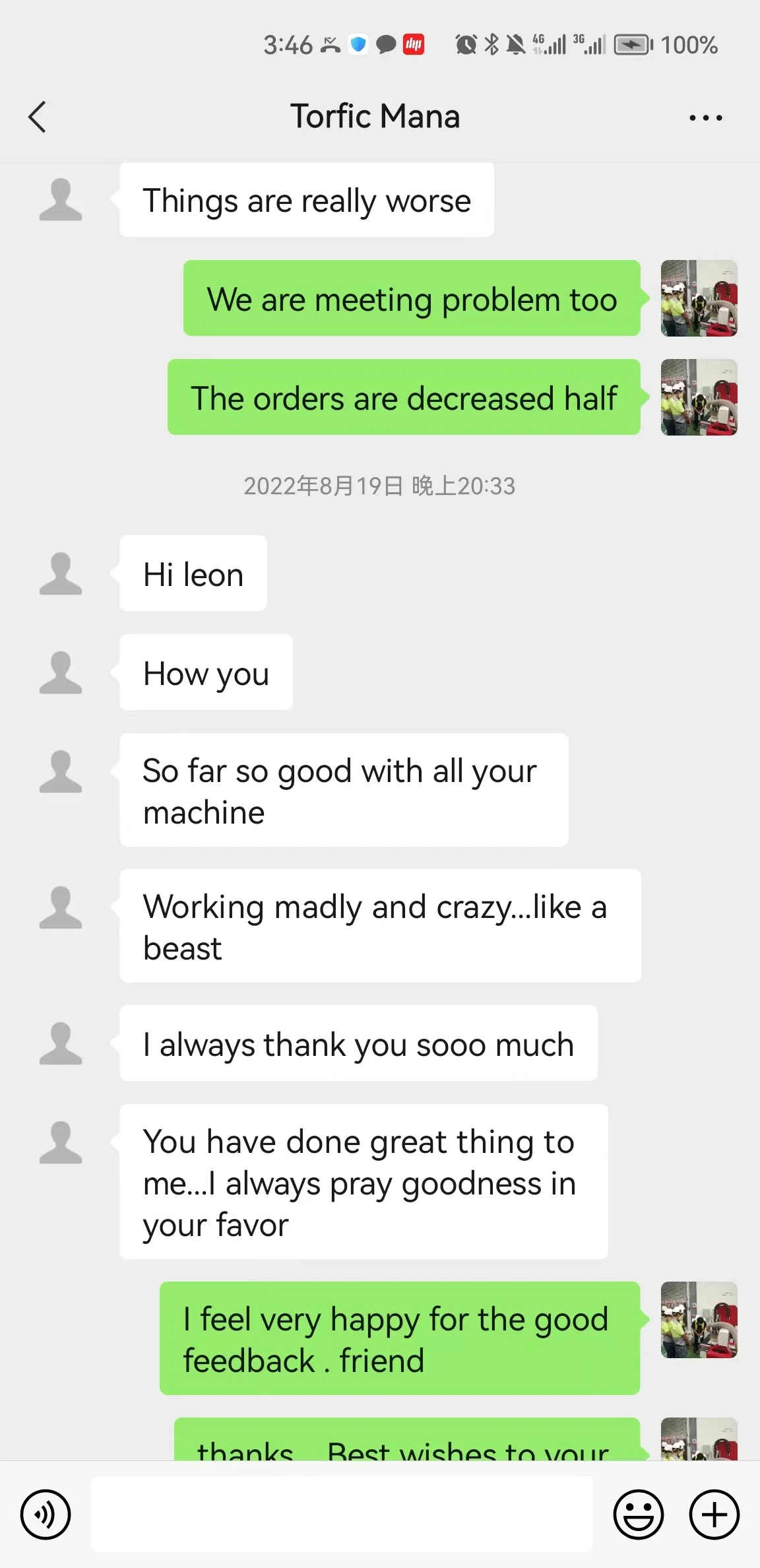Viewport: 760px width, 1568px height.
Task: Select the "Working madly and crazy" message bubble
Action: pos(380,926)
